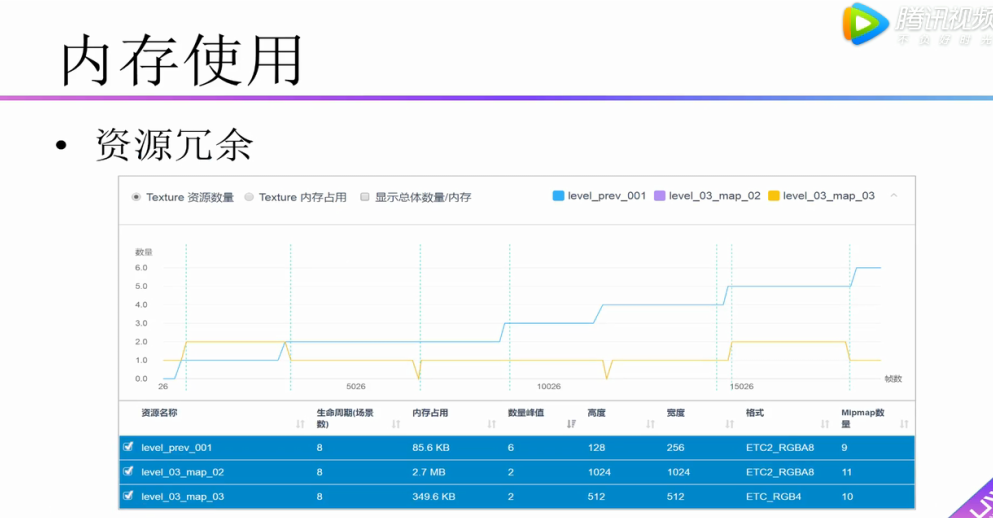Click the 格式 column header
Screen dimensions: 993x518
(x=755, y=413)
